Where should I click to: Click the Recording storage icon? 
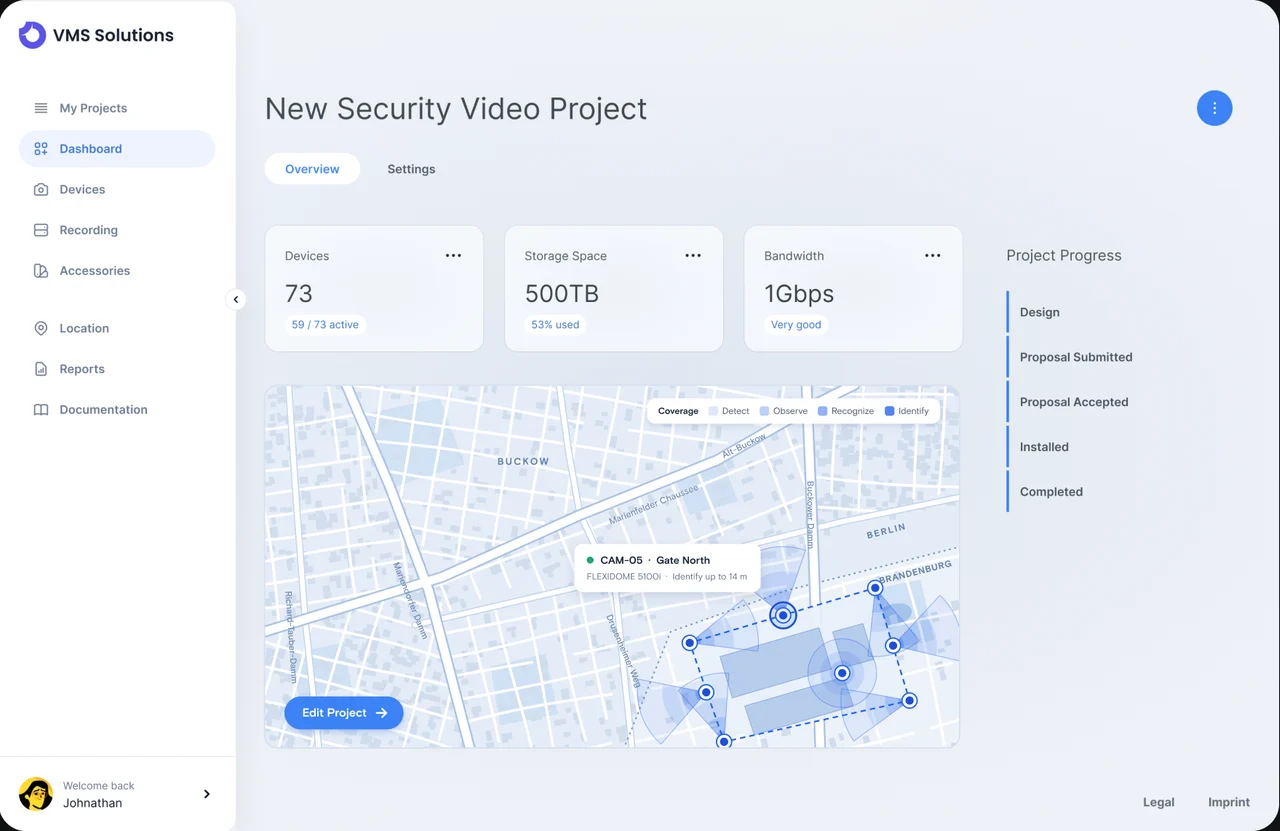point(41,230)
